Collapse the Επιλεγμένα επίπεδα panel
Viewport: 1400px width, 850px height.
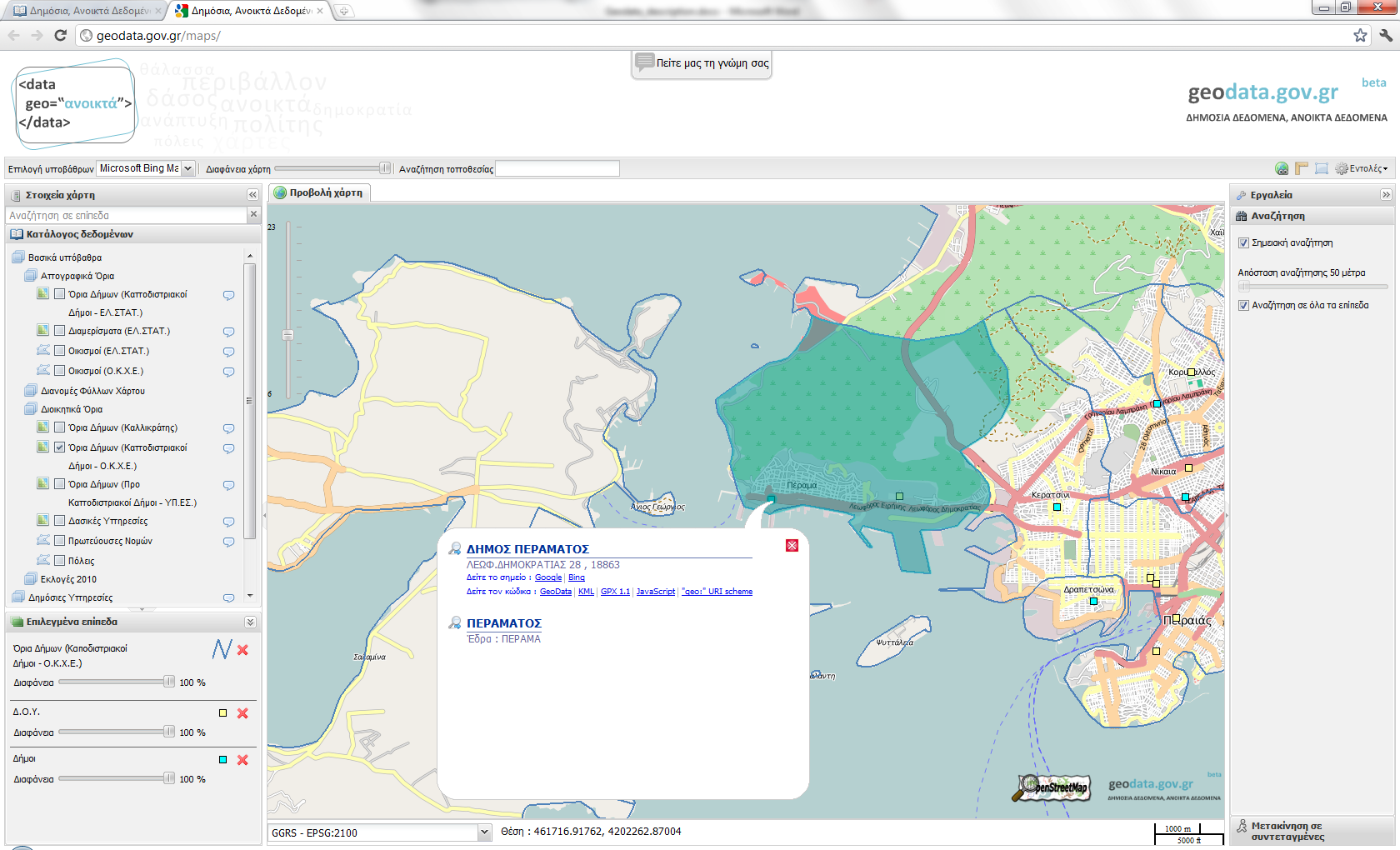click(x=250, y=622)
